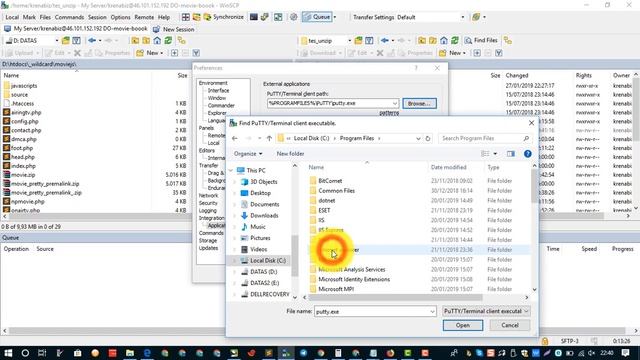Open the address bar path dropdown arrow
This screenshot has height=360, width=640.
point(418,138)
